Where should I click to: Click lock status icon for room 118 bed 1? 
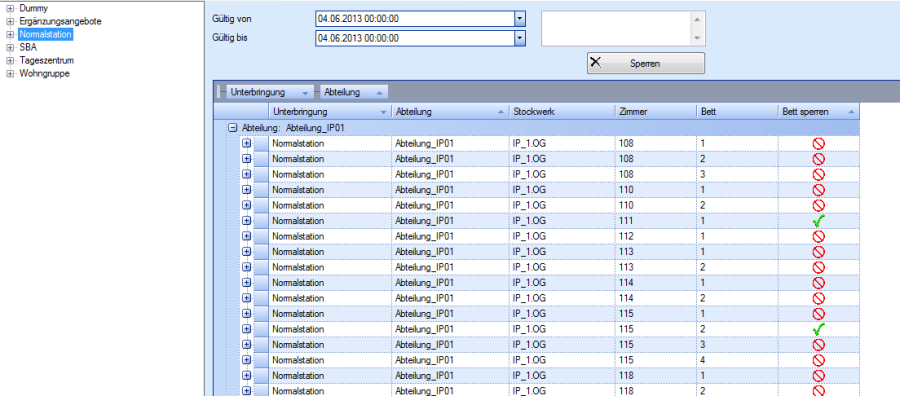(818, 375)
